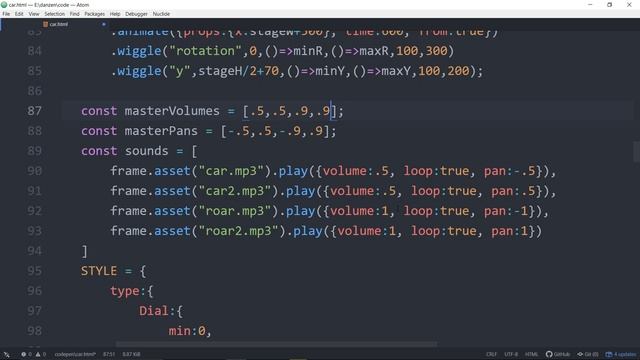Click the package updates notification
This screenshot has height=360, width=640.
[x=621, y=354]
